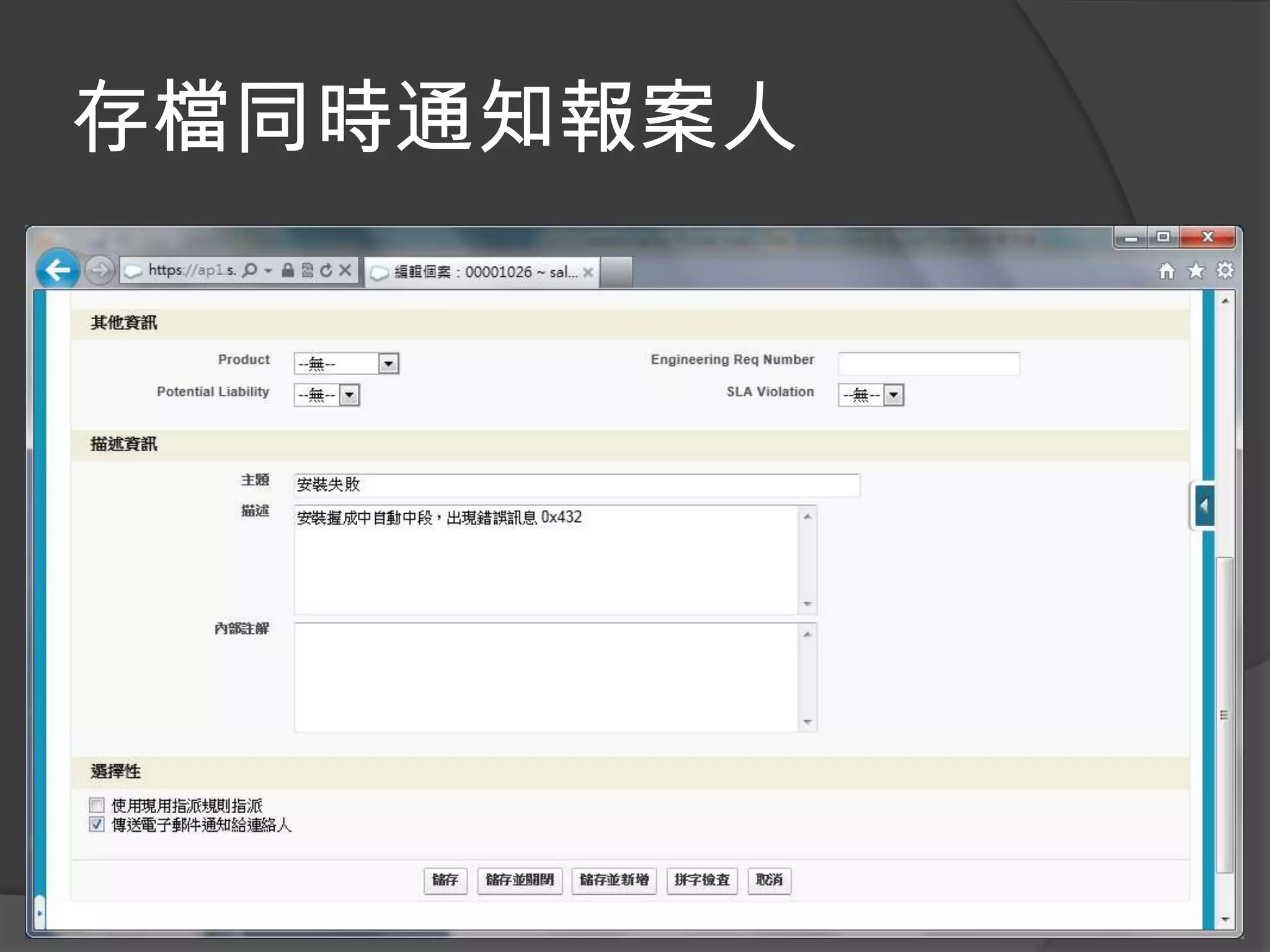Click the security lock icon in address bar
The image size is (1270, 952).
[x=287, y=270]
